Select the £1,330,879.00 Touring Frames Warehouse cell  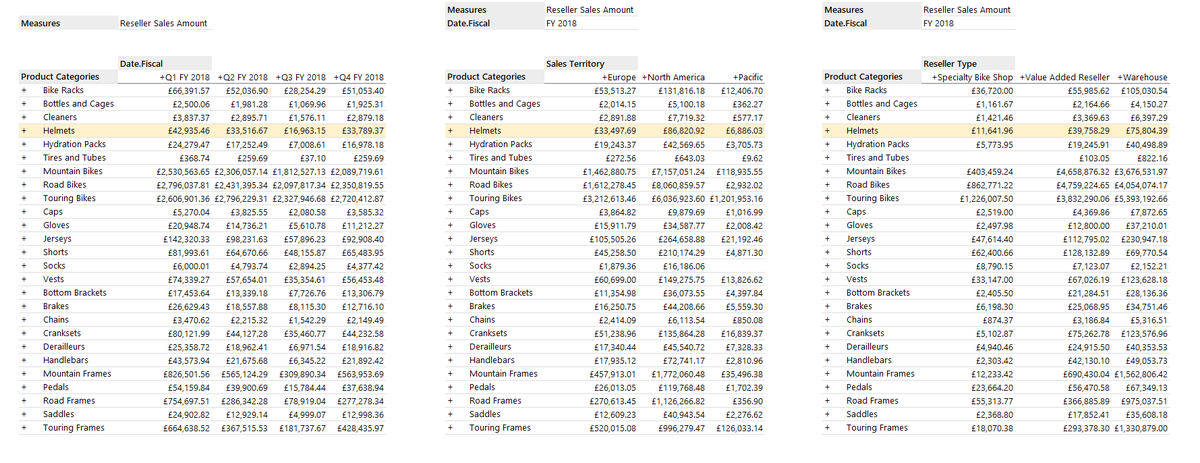(x=1140, y=428)
